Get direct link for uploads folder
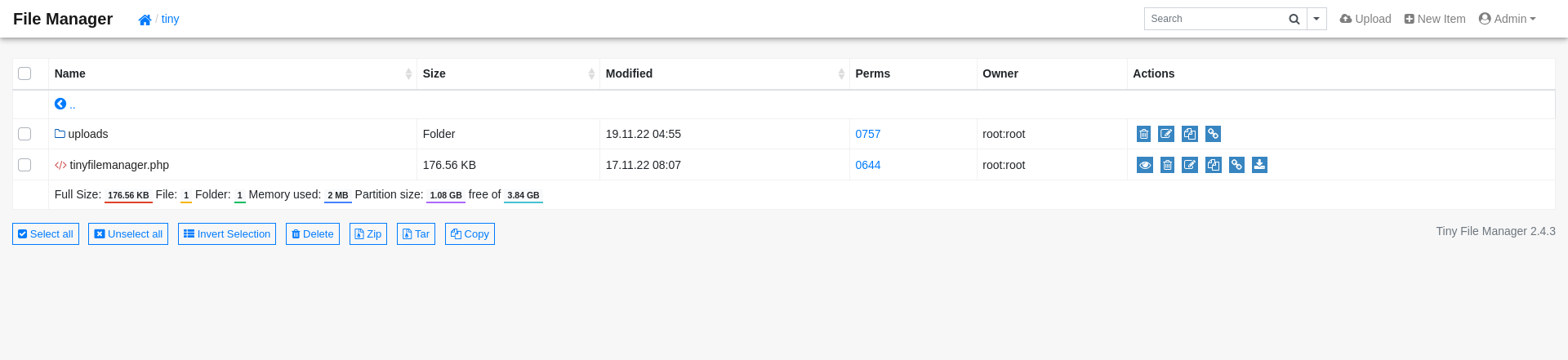This screenshot has width=1568, height=360. pyautogui.click(x=1214, y=134)
